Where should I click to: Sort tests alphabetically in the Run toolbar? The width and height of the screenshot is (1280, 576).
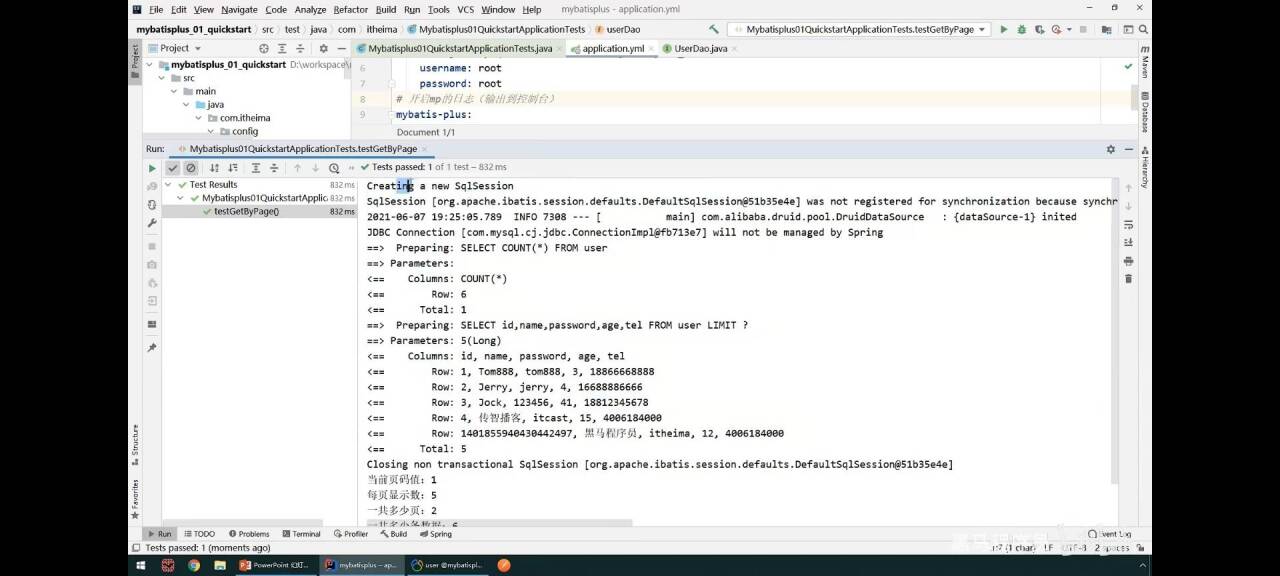(214, 168)
